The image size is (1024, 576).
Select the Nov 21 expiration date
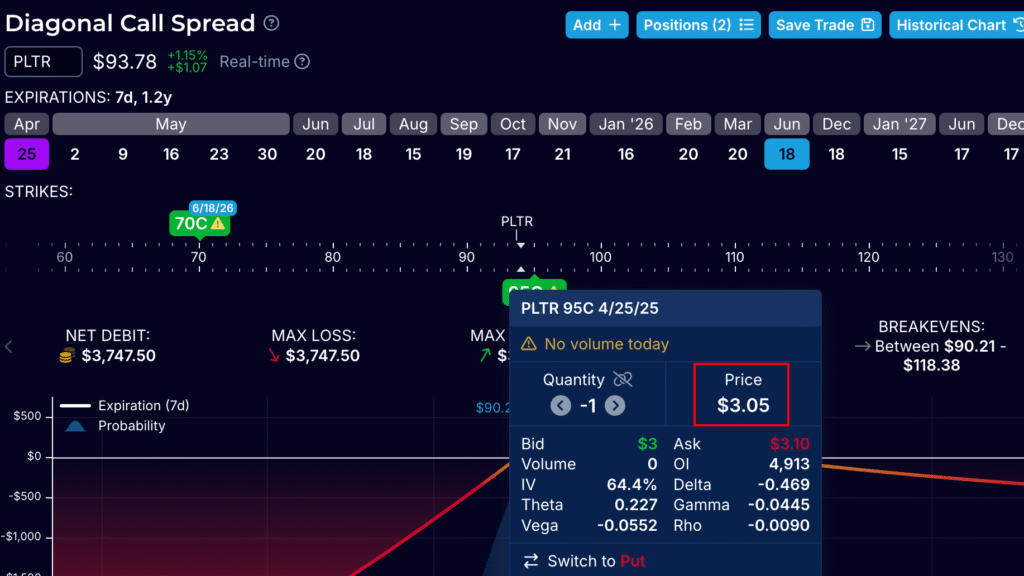pyautogui.click(x=562, y=154)
